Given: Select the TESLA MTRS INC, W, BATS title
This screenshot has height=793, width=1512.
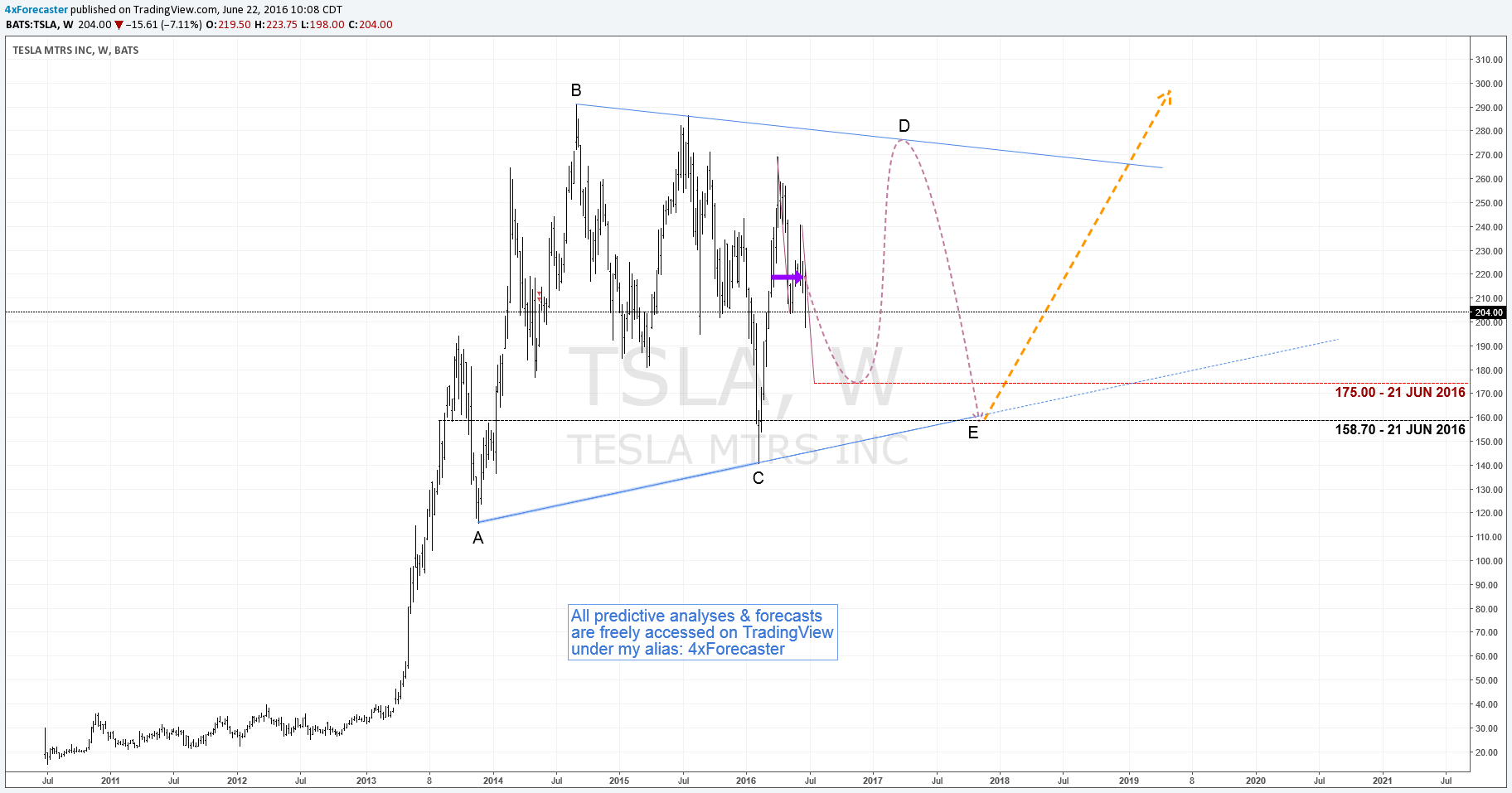Looking at the screenshot, I should [75, 51].
